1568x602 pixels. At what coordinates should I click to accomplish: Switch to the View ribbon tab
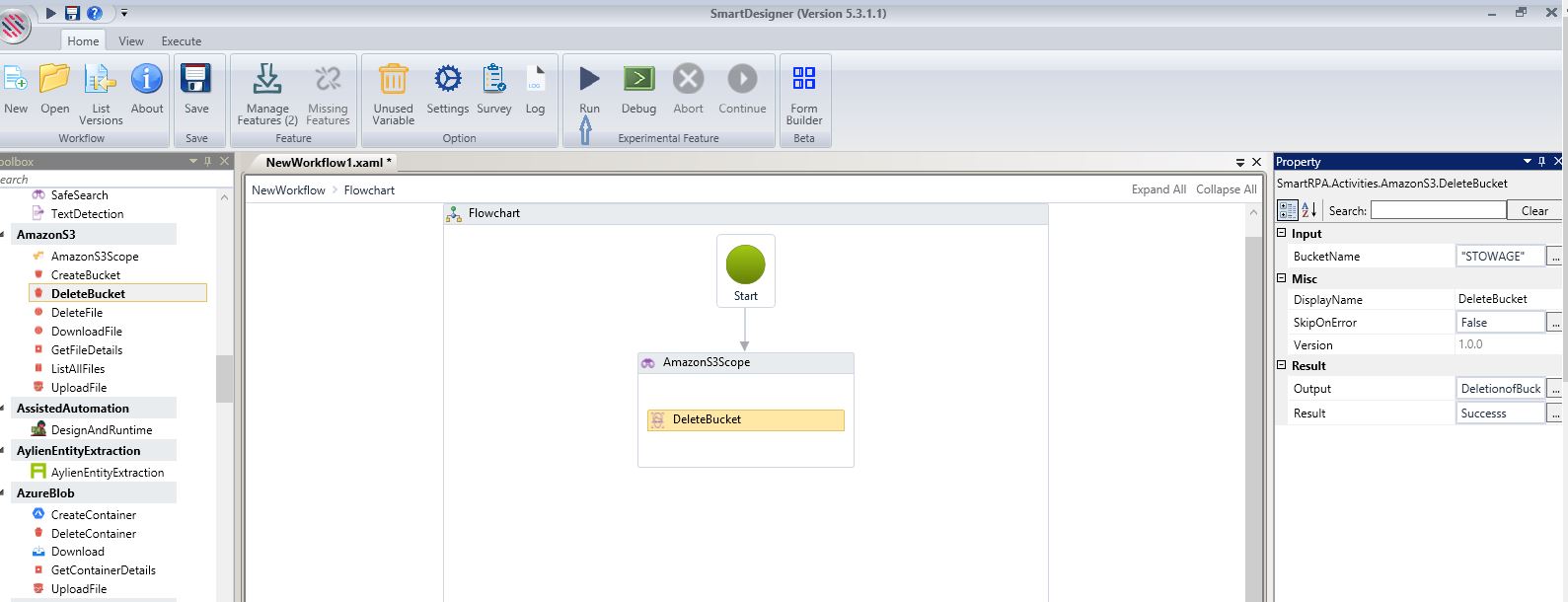[x=131, y=41]
